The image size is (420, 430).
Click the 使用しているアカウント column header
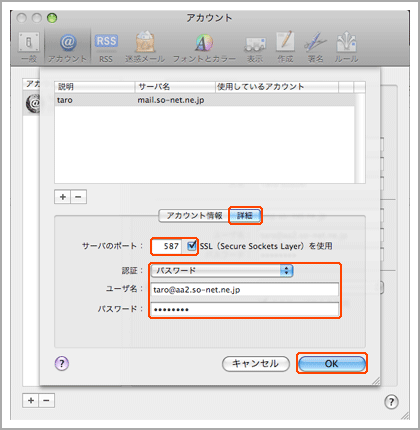[277, 87]
